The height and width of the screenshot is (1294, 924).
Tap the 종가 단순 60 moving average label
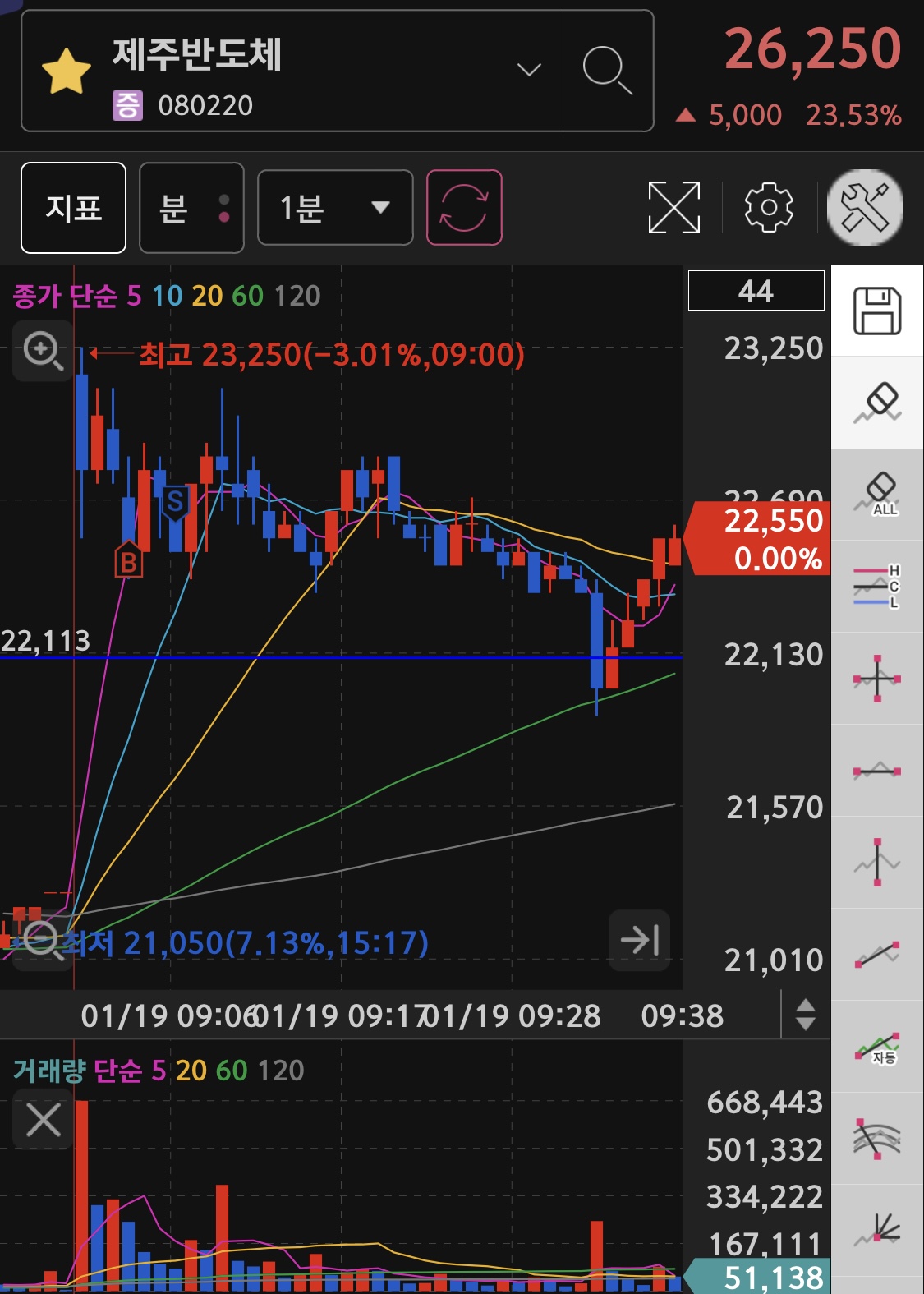[x=247, y=296]
